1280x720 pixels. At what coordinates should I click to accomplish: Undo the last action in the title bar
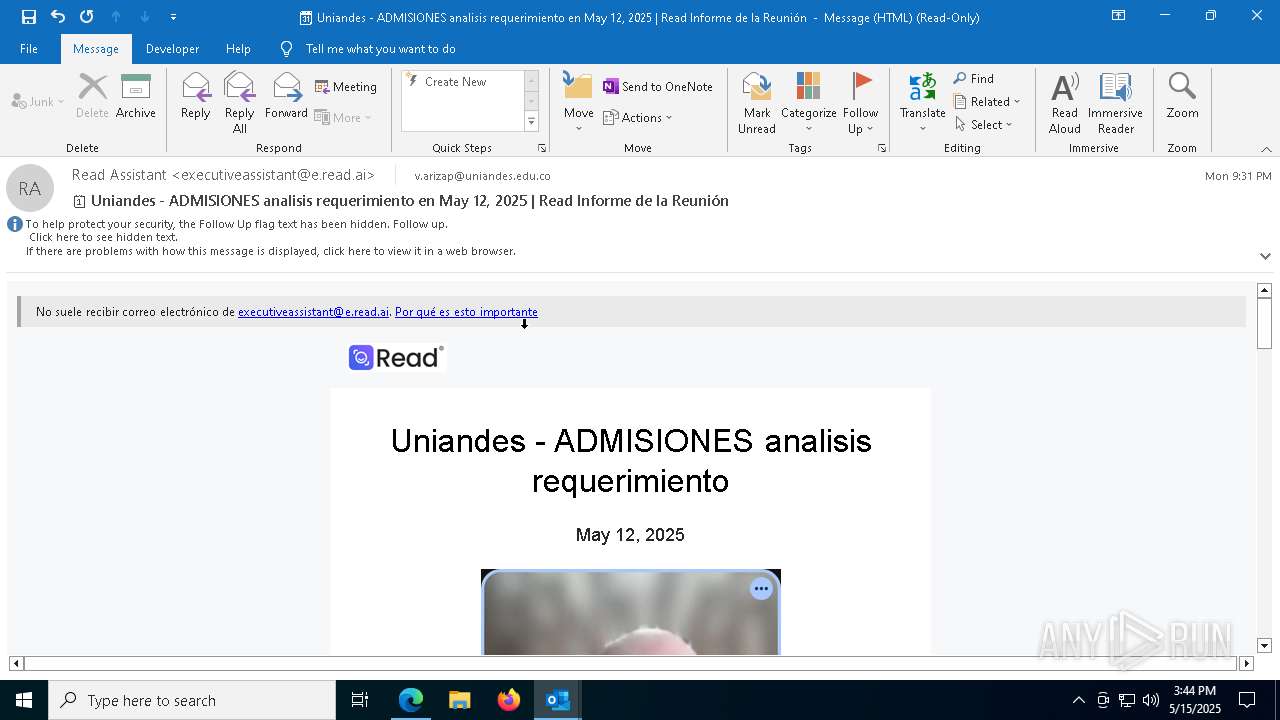pos(58,17)
